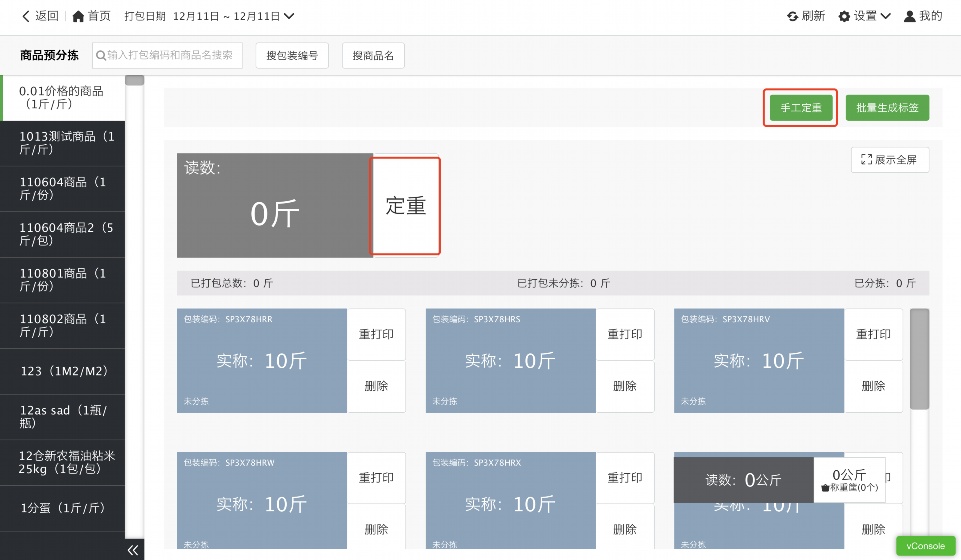This screenshot has width=961, height=560.
Task: Click 删除 for package SP3X78HRW
Action: pos(376,529)
